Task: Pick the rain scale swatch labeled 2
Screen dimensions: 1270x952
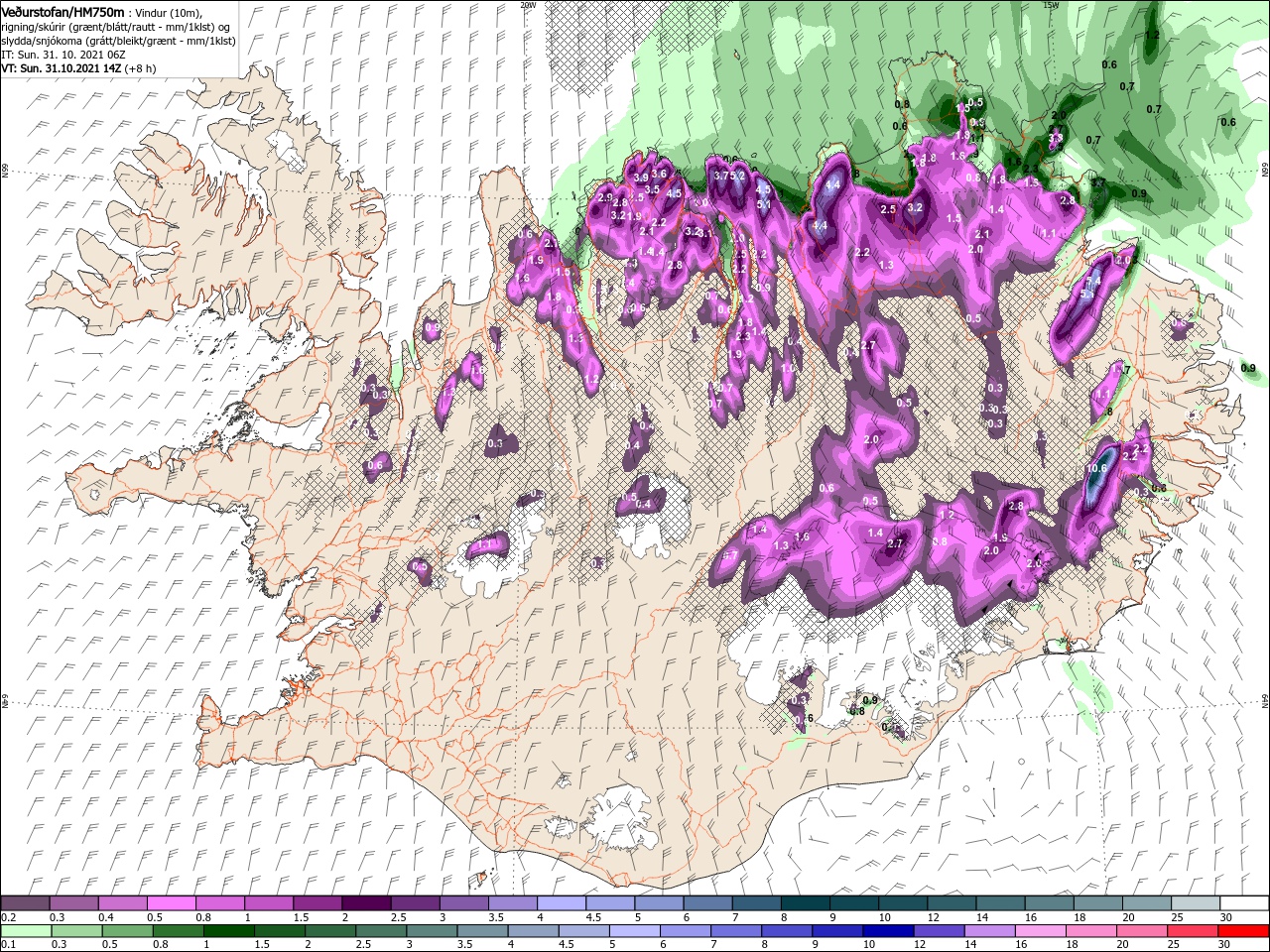Action: point(330,931)
